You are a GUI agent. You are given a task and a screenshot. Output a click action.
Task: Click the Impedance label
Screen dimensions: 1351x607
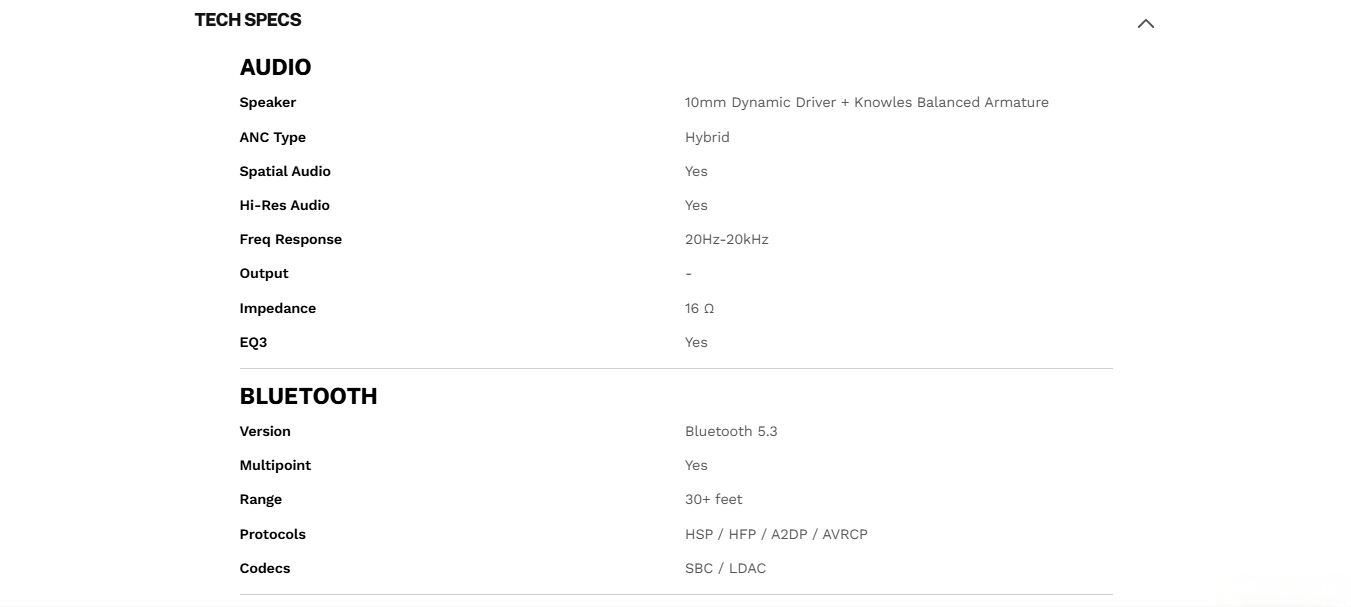(x=277, y=308)
